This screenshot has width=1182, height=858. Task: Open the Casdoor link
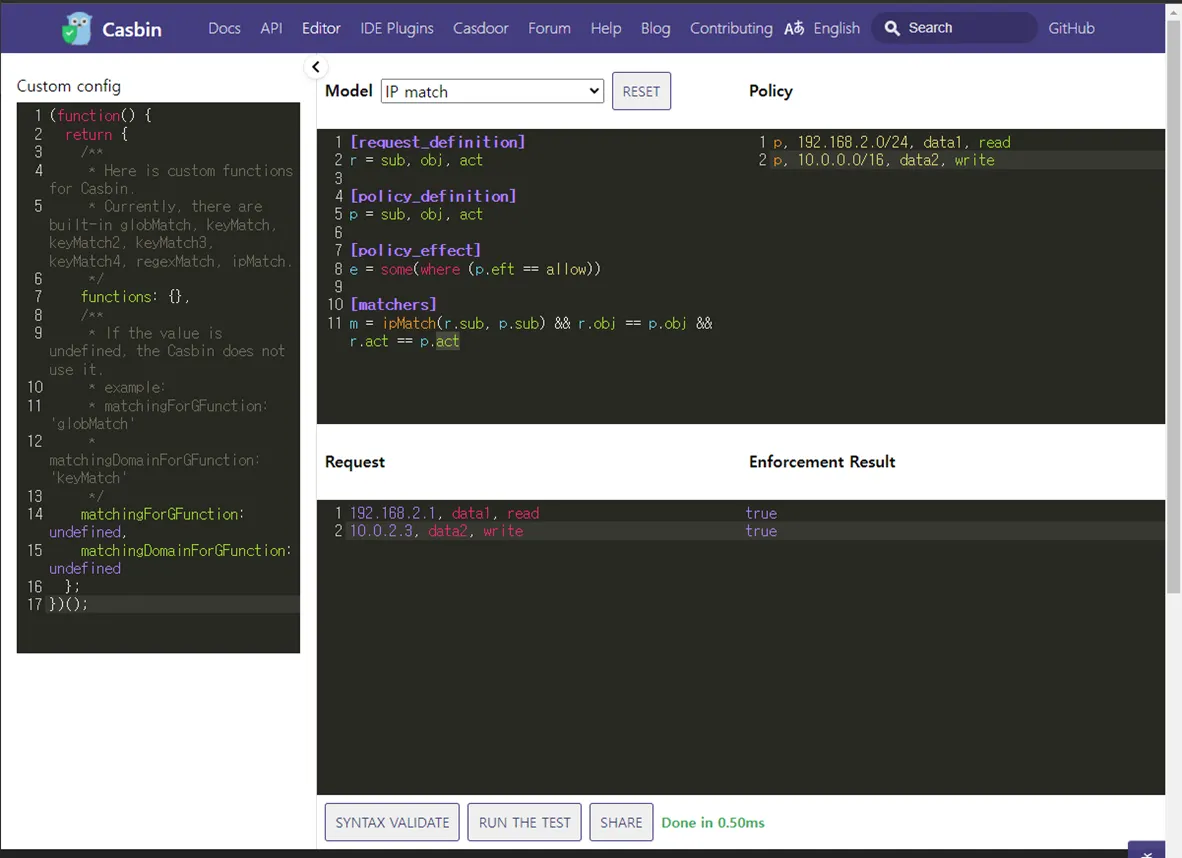click(481, 28)
